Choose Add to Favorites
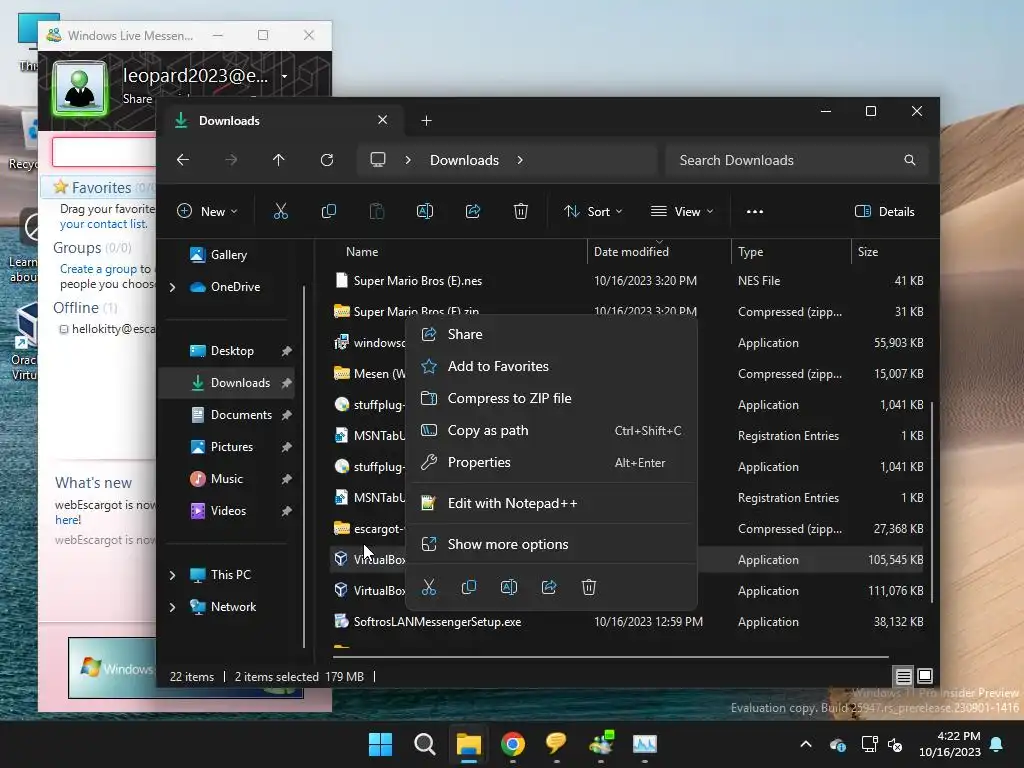The width and height of the screenshot is (1024, 768). tap(551, 366)
